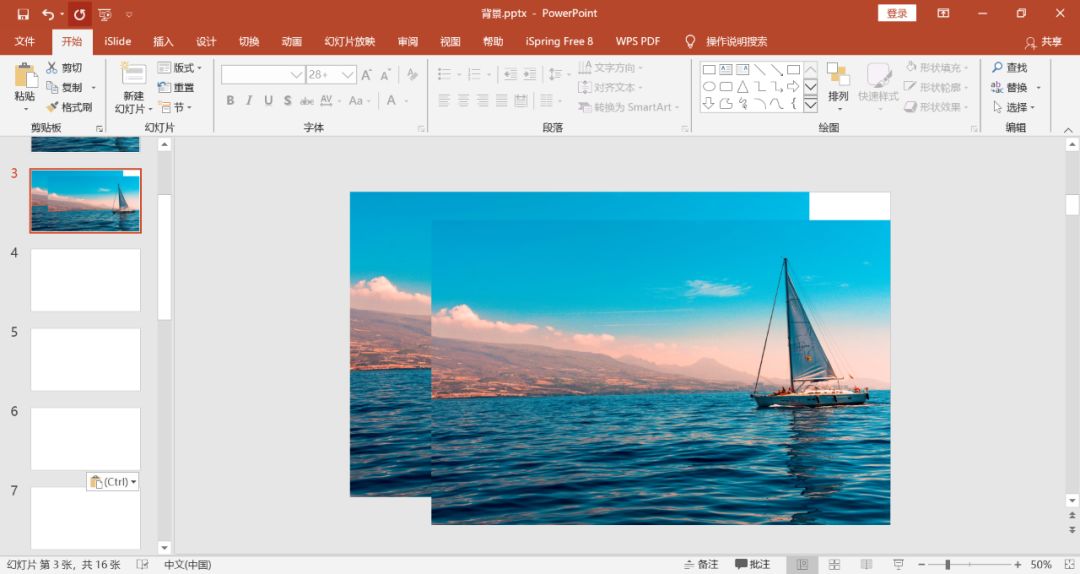Toggle the Comments (批注) pane
Screen dimensions: 1080x574
753,565
